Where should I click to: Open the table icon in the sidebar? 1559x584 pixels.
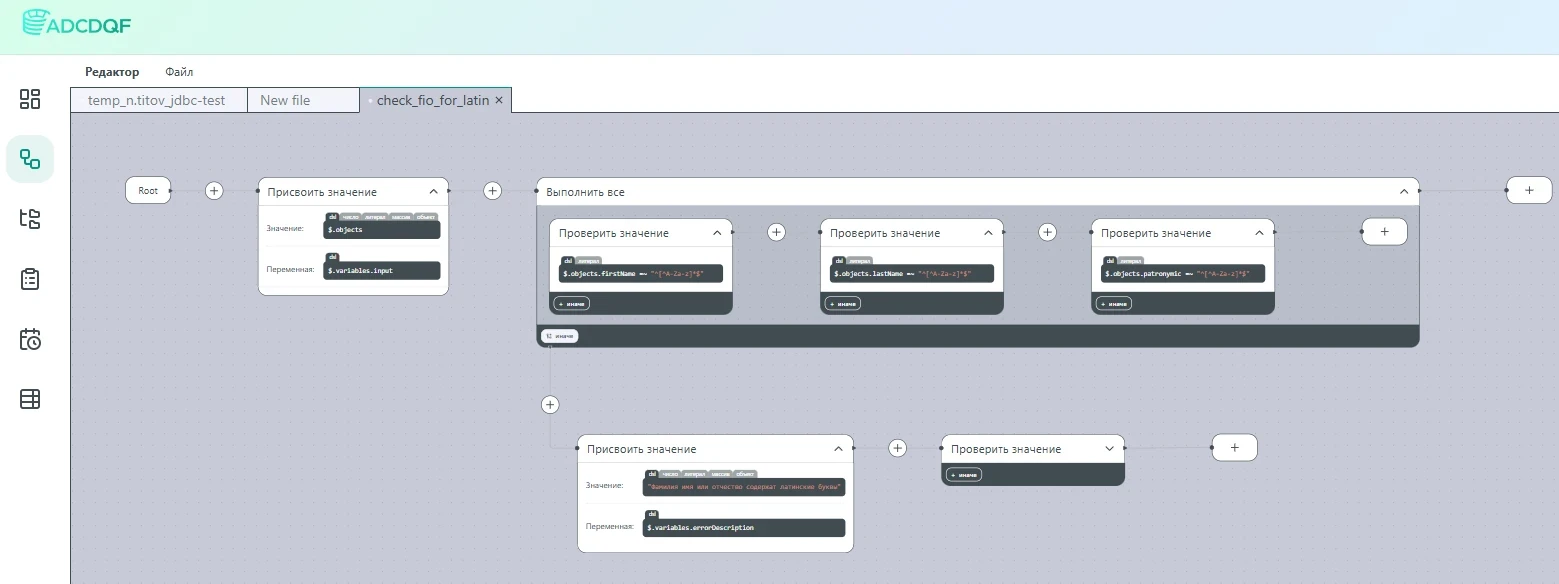pyautogui.click(x=30, y=399)
